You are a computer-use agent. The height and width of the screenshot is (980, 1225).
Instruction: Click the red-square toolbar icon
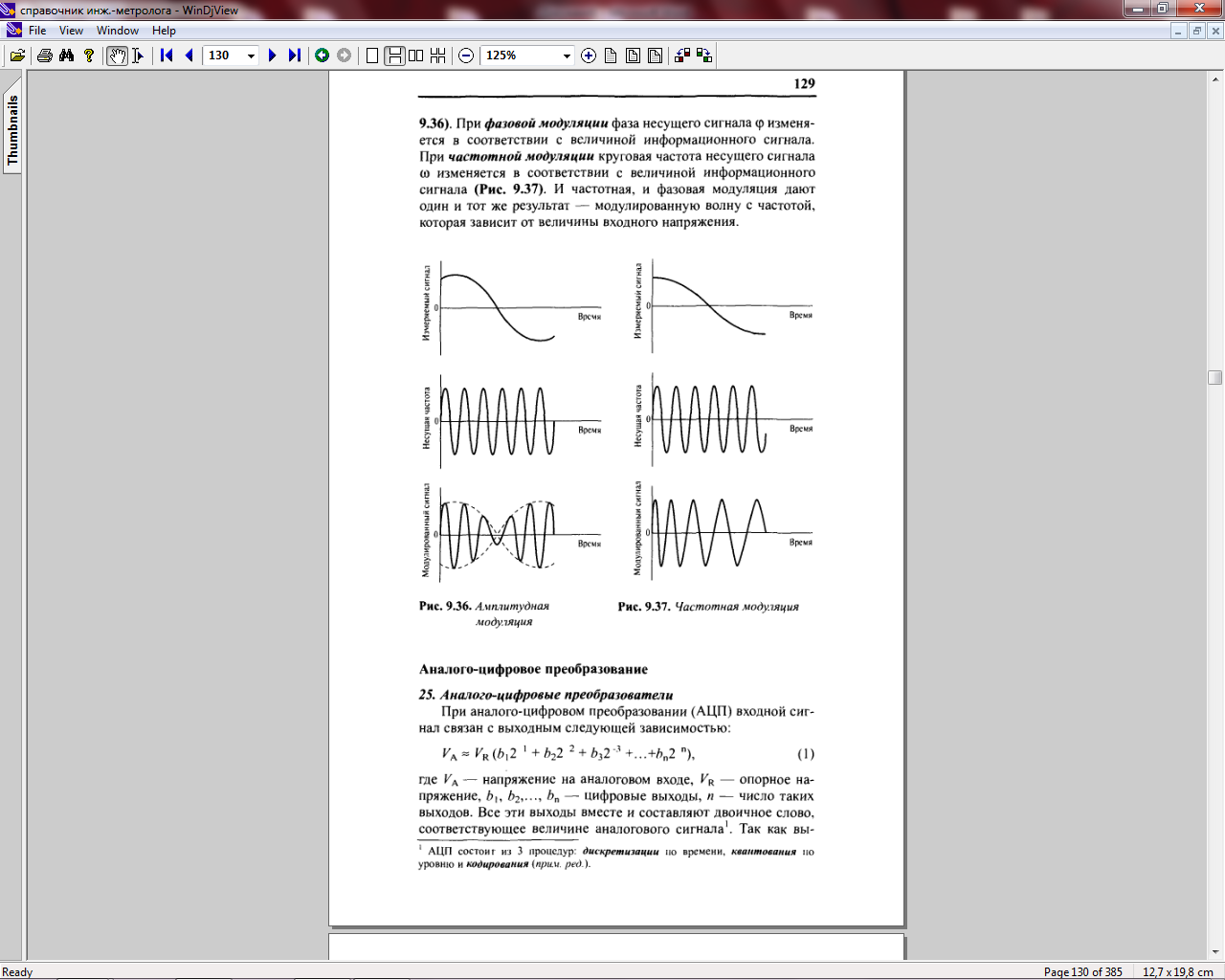tap(682, 56)
